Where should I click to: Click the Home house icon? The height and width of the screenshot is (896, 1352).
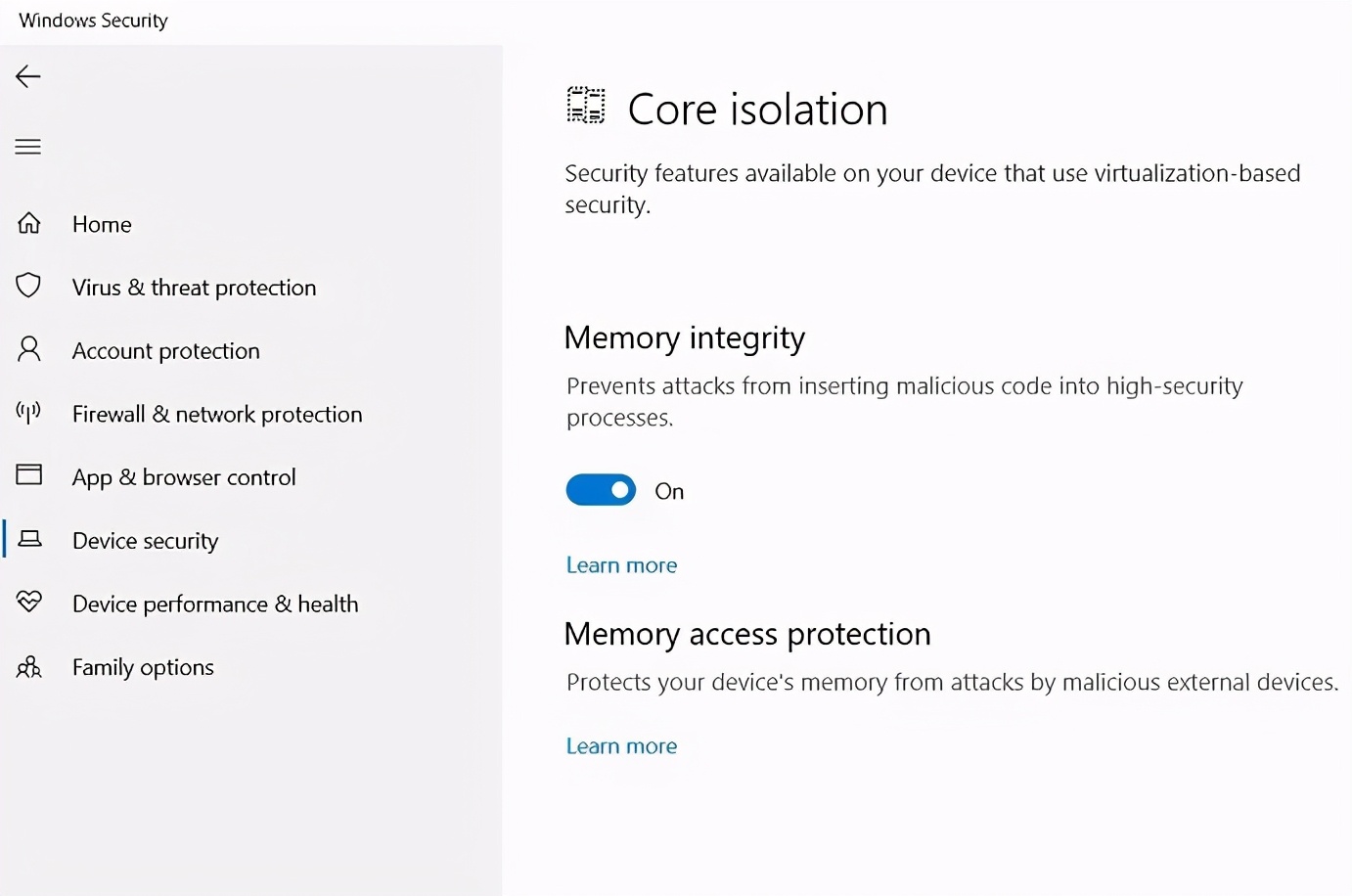pyautogui.click(x=28, y=223)
